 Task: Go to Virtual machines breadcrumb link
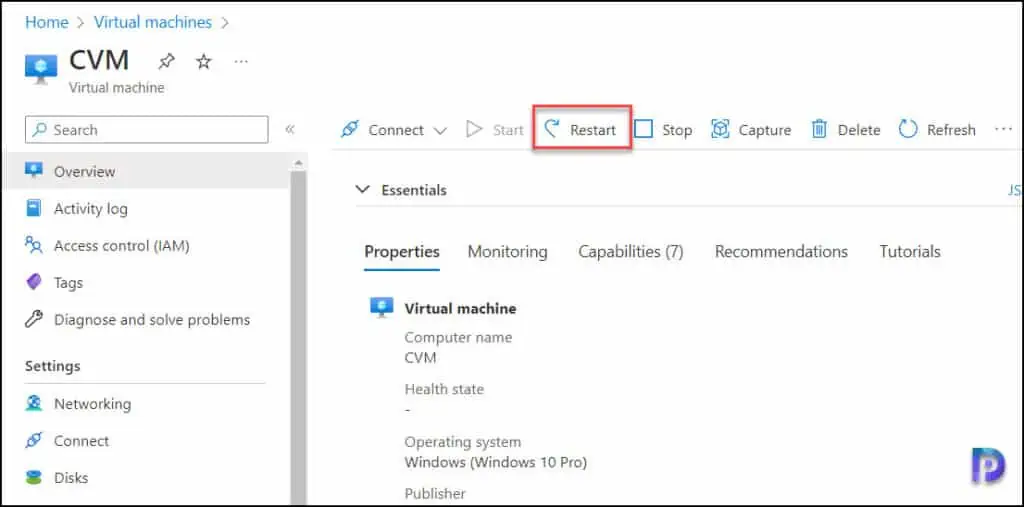pyautogui.click(x=153, y=22)
